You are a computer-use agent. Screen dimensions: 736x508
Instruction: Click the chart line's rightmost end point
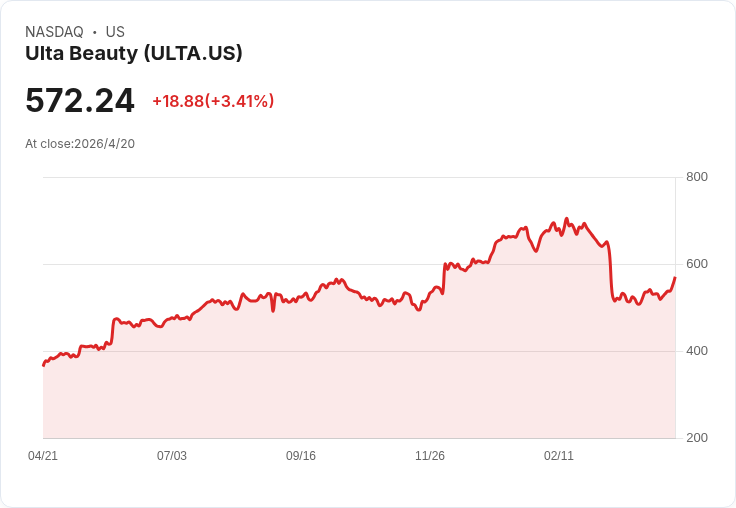pos(675,277)
